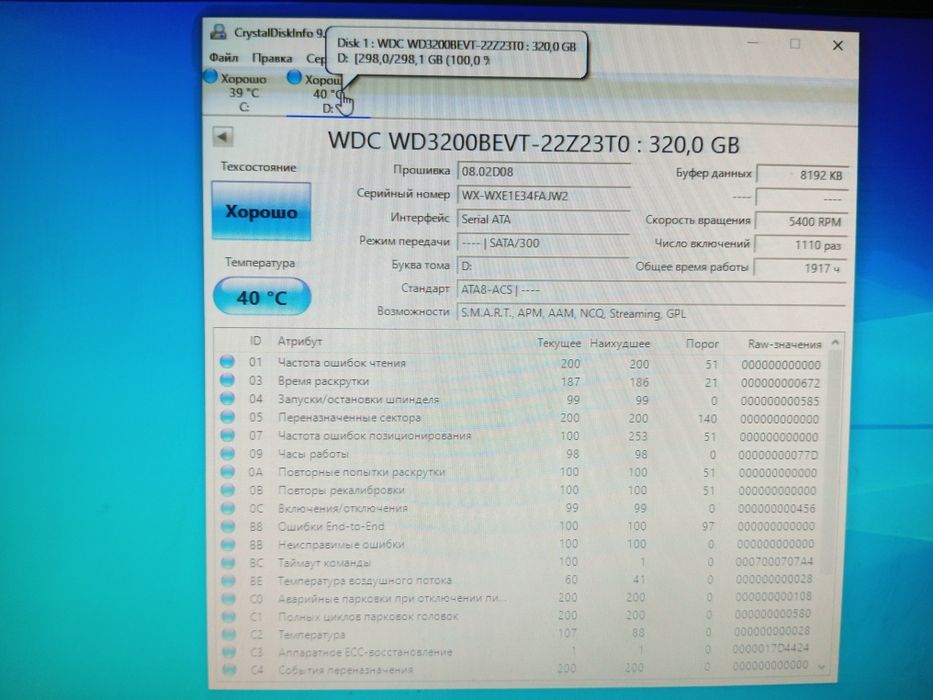This screenshot has width=933, height=700.
Task: Select the C: disk tab
Action: pyautogui.click(x=244, y=92)
